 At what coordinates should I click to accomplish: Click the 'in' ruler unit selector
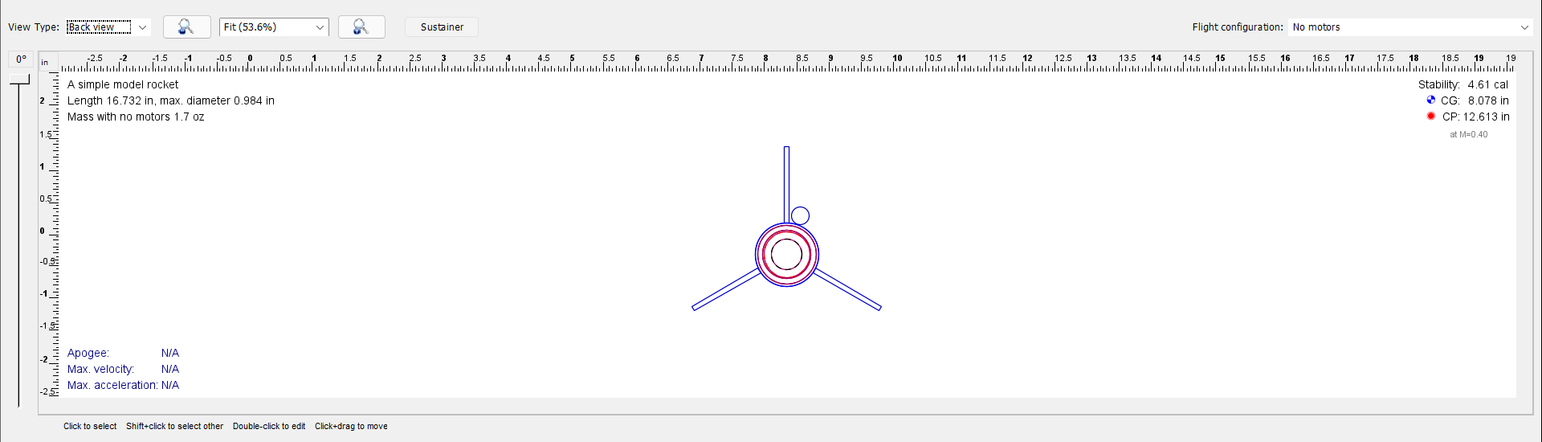[x=44, y=62]
